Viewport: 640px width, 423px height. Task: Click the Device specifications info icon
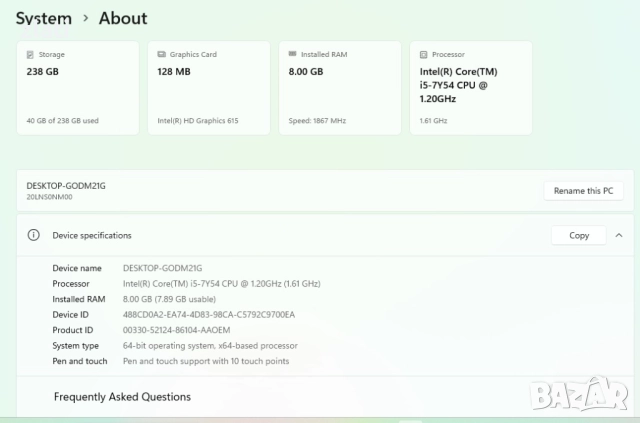33,236
